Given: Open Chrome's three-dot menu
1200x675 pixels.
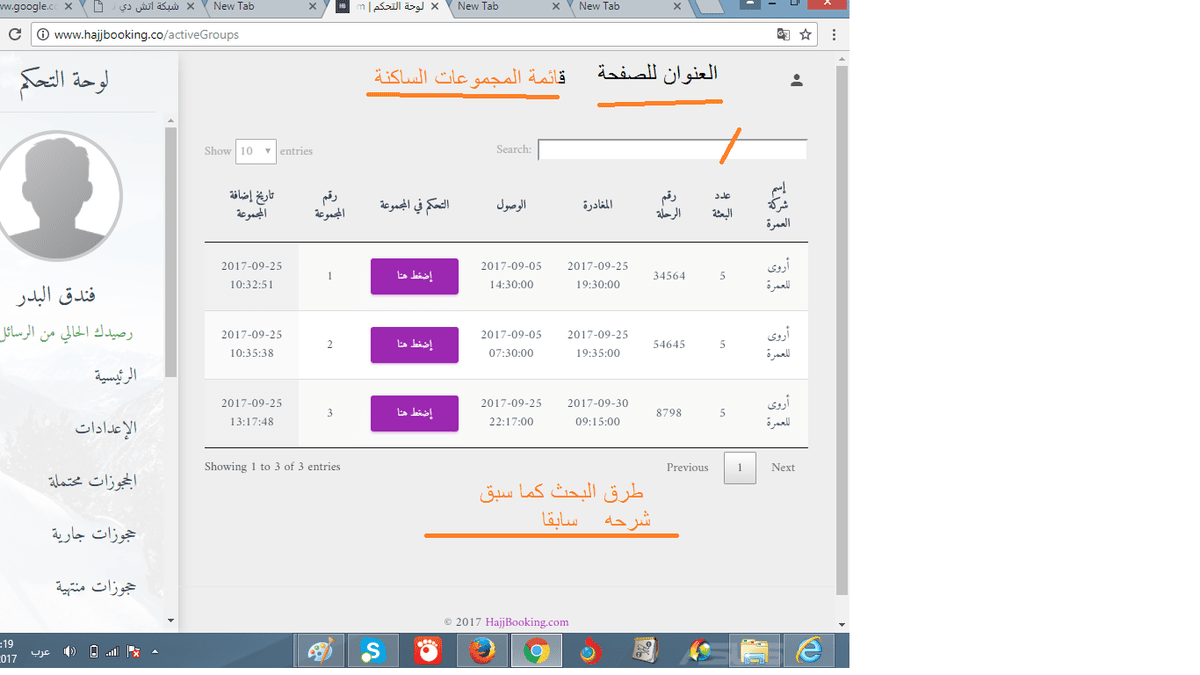Looking at the screenshot, I should (x=833, y=33).
